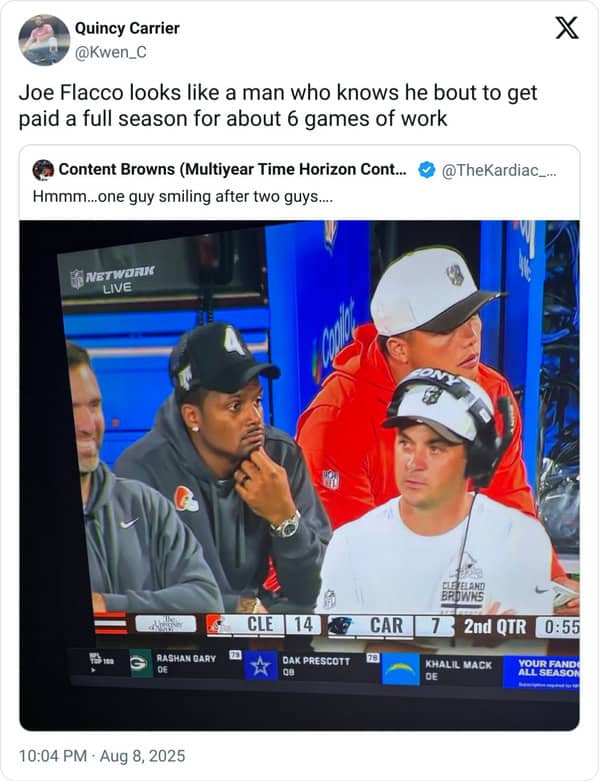Open the Content Browns account name
The width and height of the screenshot is (599, 781).
(233, 169)
